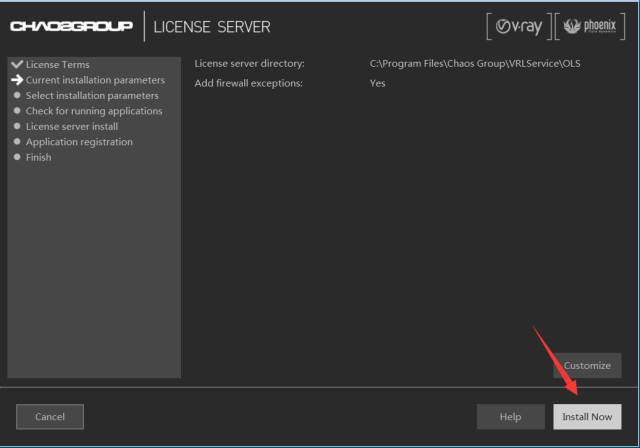640x448 pixels.
Task: Click the V-Ray logo
Action: click(x=519, y=27)
